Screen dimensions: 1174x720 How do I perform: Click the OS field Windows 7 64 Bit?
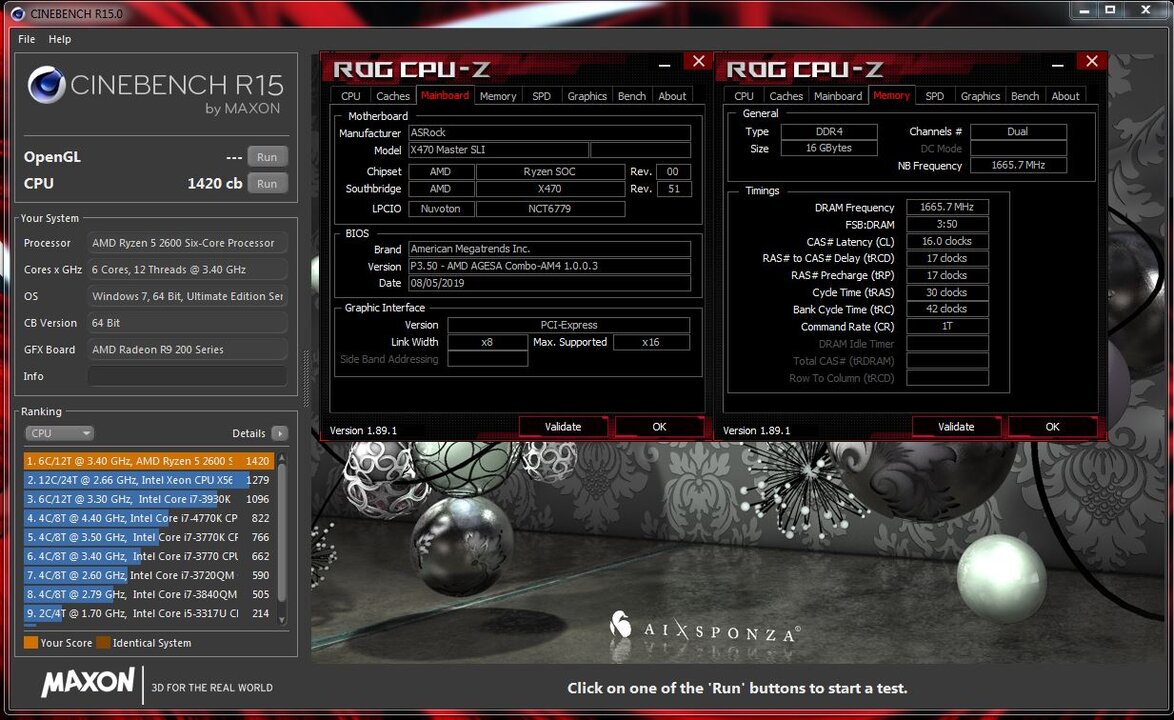click(x=187, y=296)
